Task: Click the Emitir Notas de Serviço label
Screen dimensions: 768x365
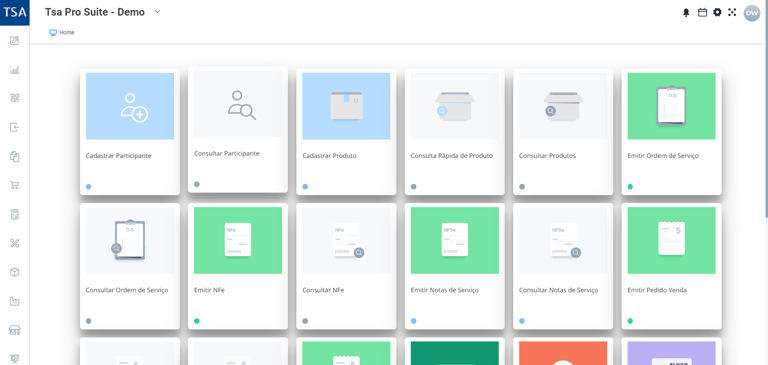Action: click(x=445, y=290)
